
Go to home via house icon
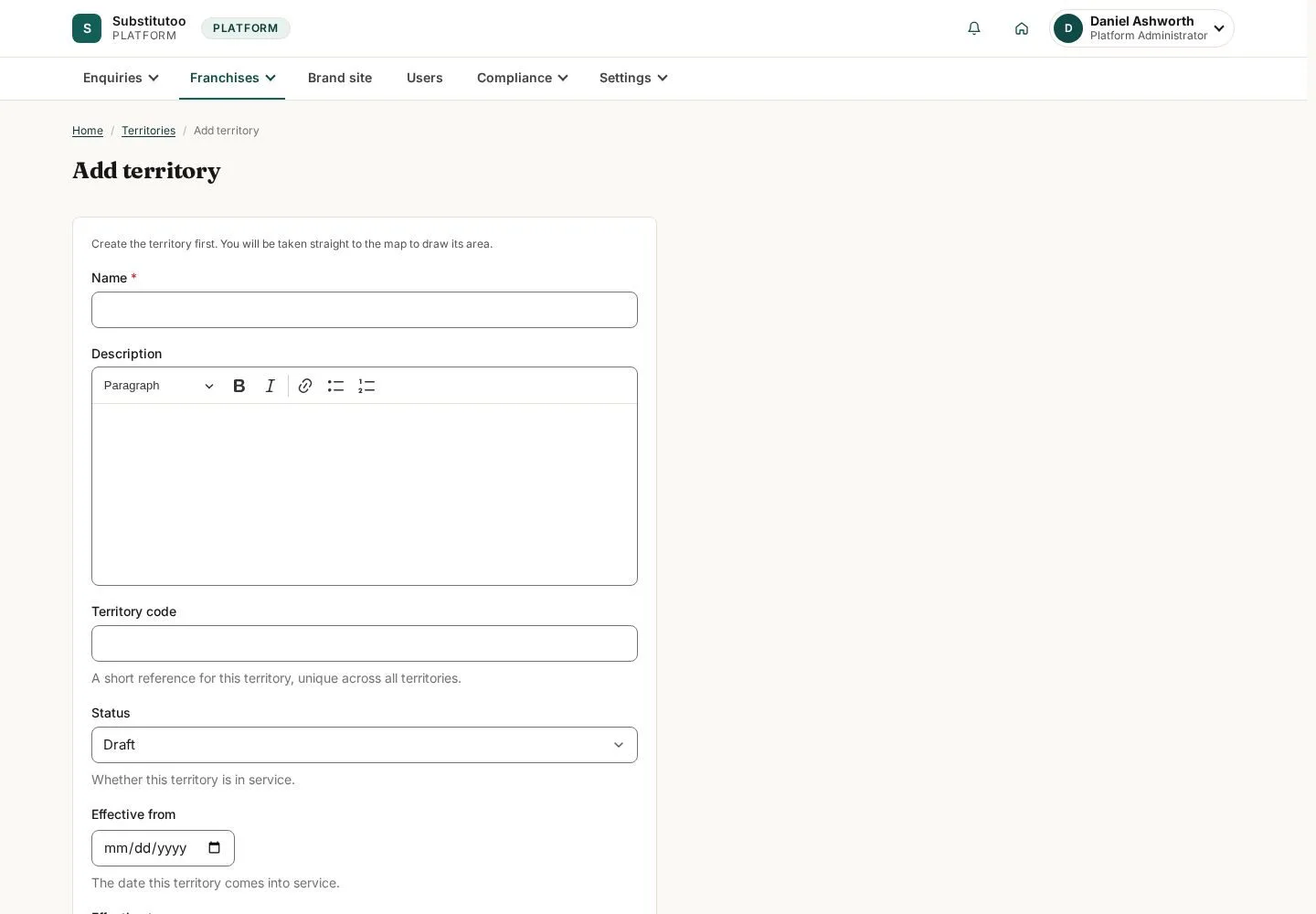point(1022,28)
